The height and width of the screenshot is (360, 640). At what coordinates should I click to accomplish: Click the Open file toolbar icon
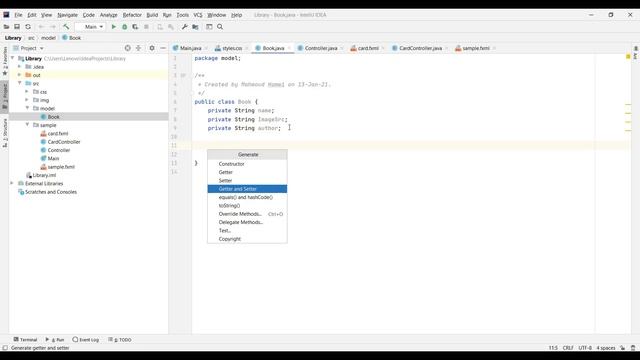click(x=6, y=27)
